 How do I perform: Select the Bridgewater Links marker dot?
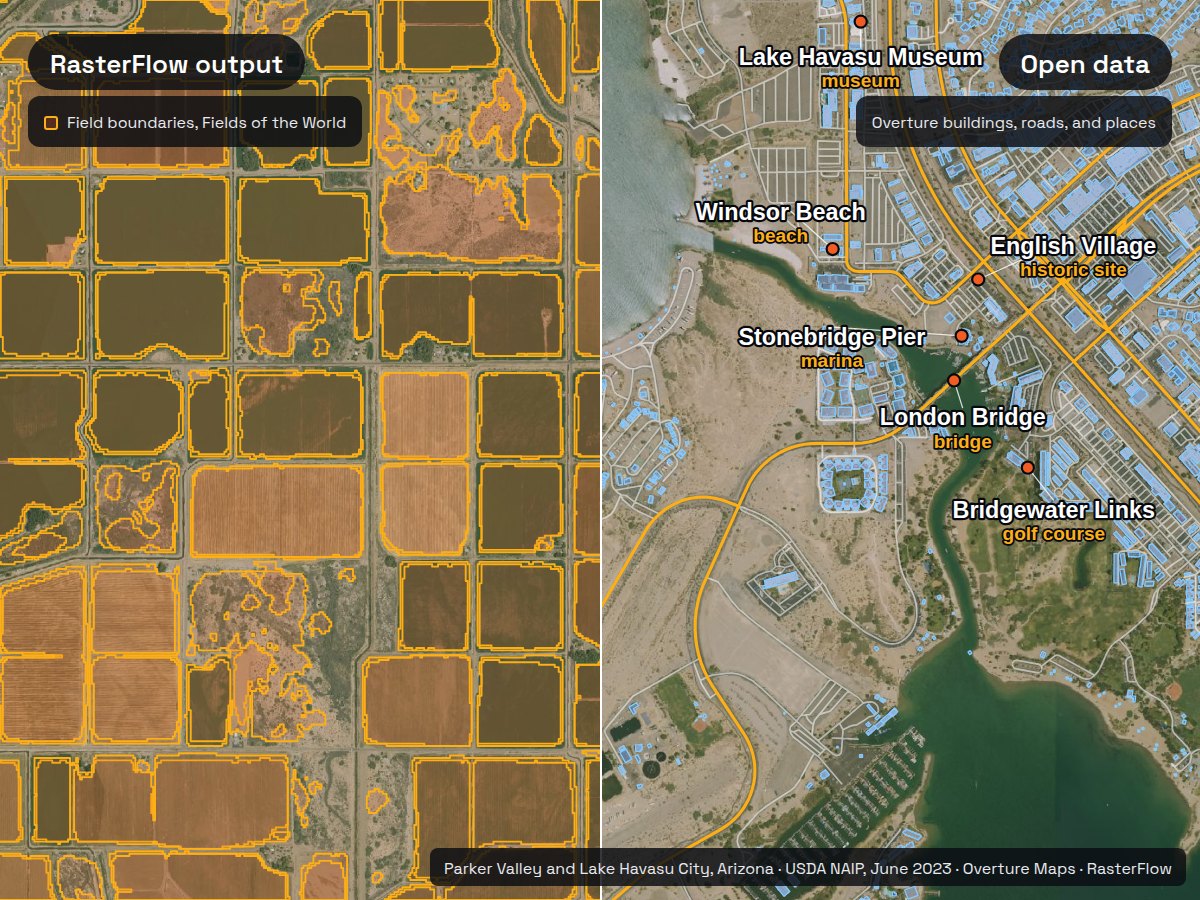coord(1027,467)
